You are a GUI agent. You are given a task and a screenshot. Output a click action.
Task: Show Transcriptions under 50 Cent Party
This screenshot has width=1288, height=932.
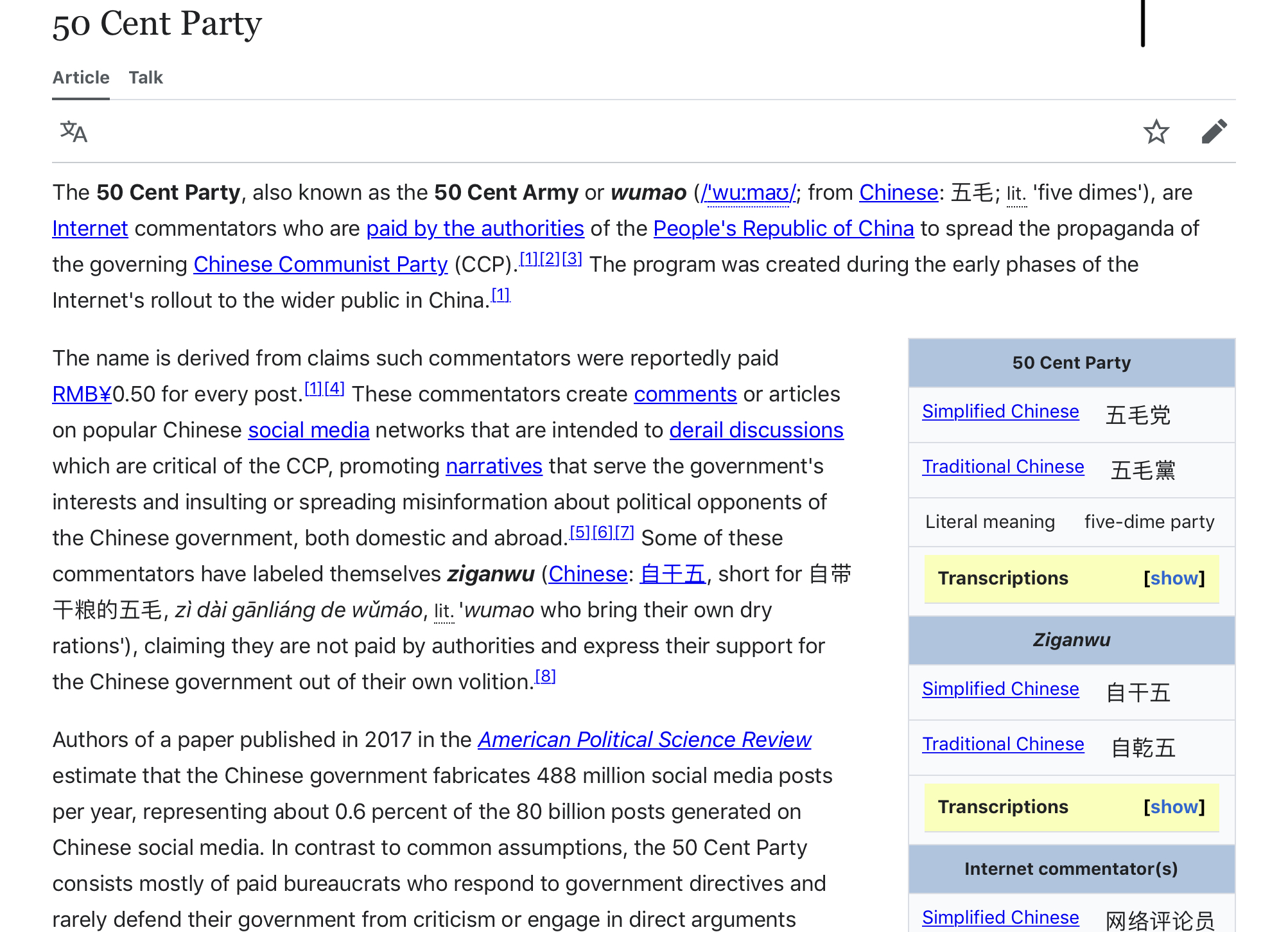pyautogui.click(x=1174, y=578)
